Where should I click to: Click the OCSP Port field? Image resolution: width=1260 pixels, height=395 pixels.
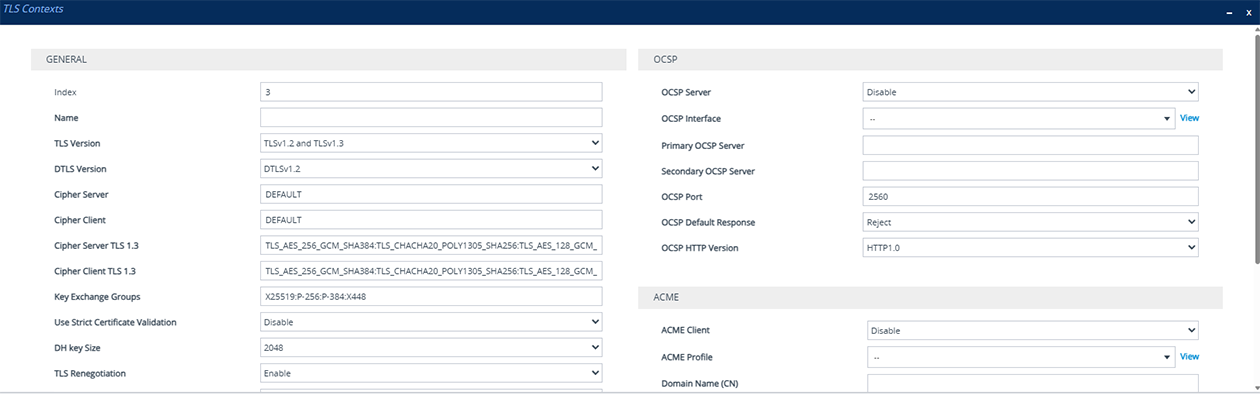1031,196
